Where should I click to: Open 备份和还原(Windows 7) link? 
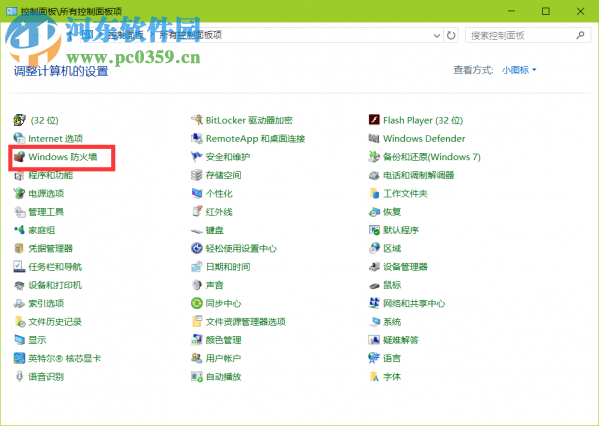(x=432, y=157)
